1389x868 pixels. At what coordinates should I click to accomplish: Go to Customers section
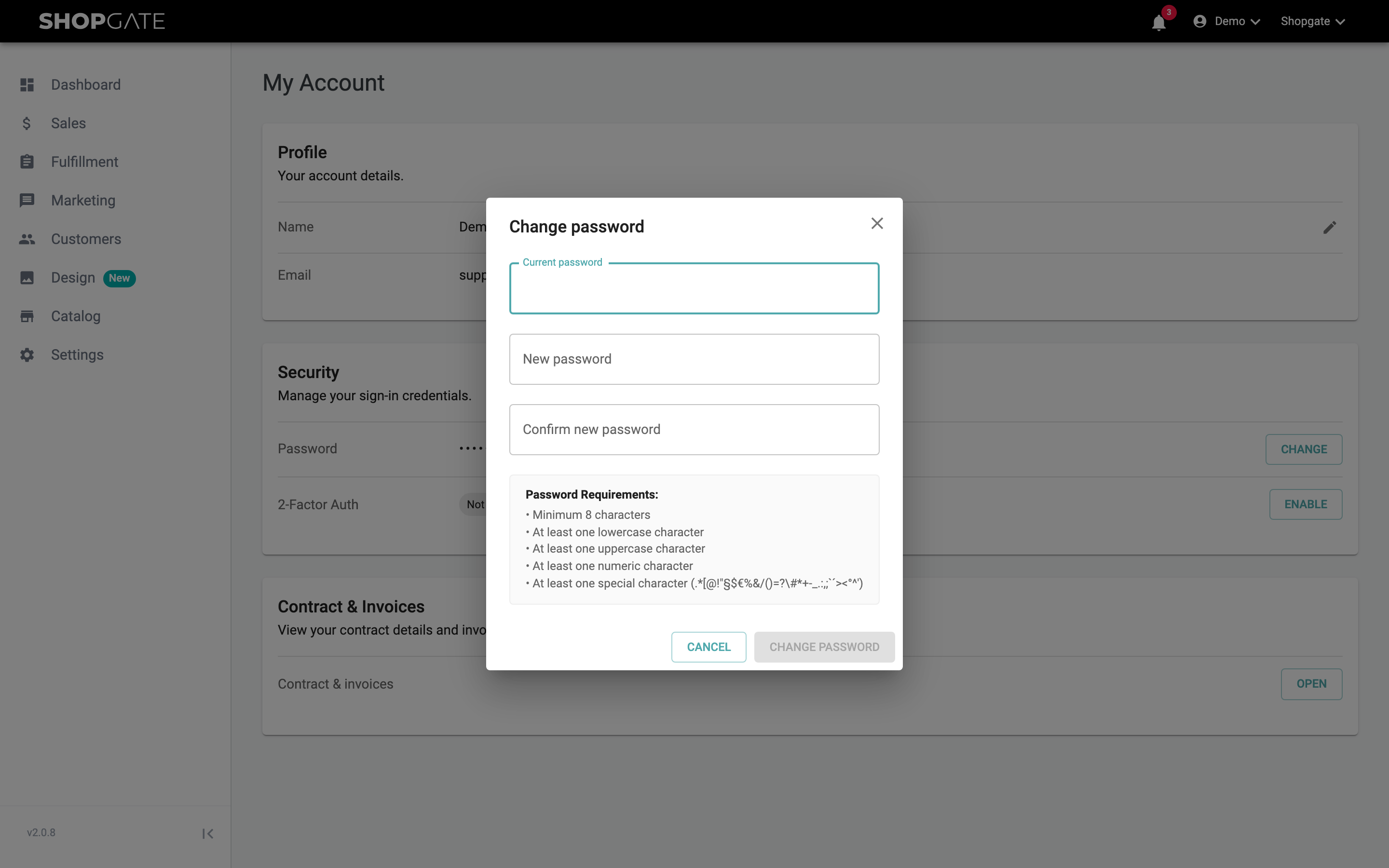pos(86,239)
